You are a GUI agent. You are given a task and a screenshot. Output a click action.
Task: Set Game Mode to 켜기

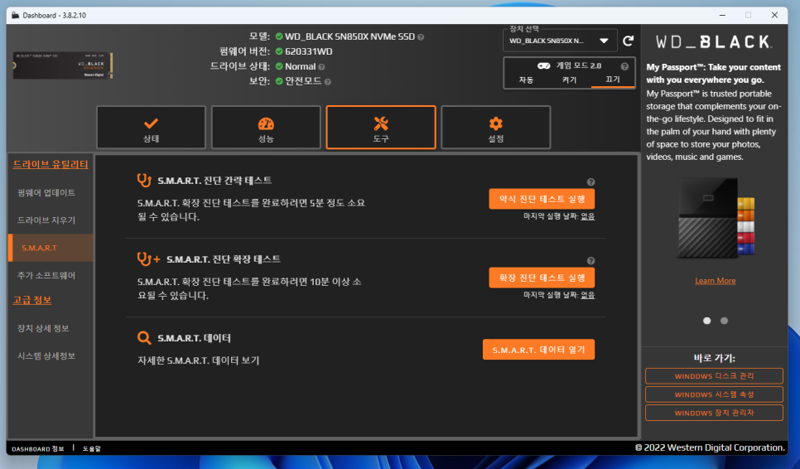click(x=569, y=80)
